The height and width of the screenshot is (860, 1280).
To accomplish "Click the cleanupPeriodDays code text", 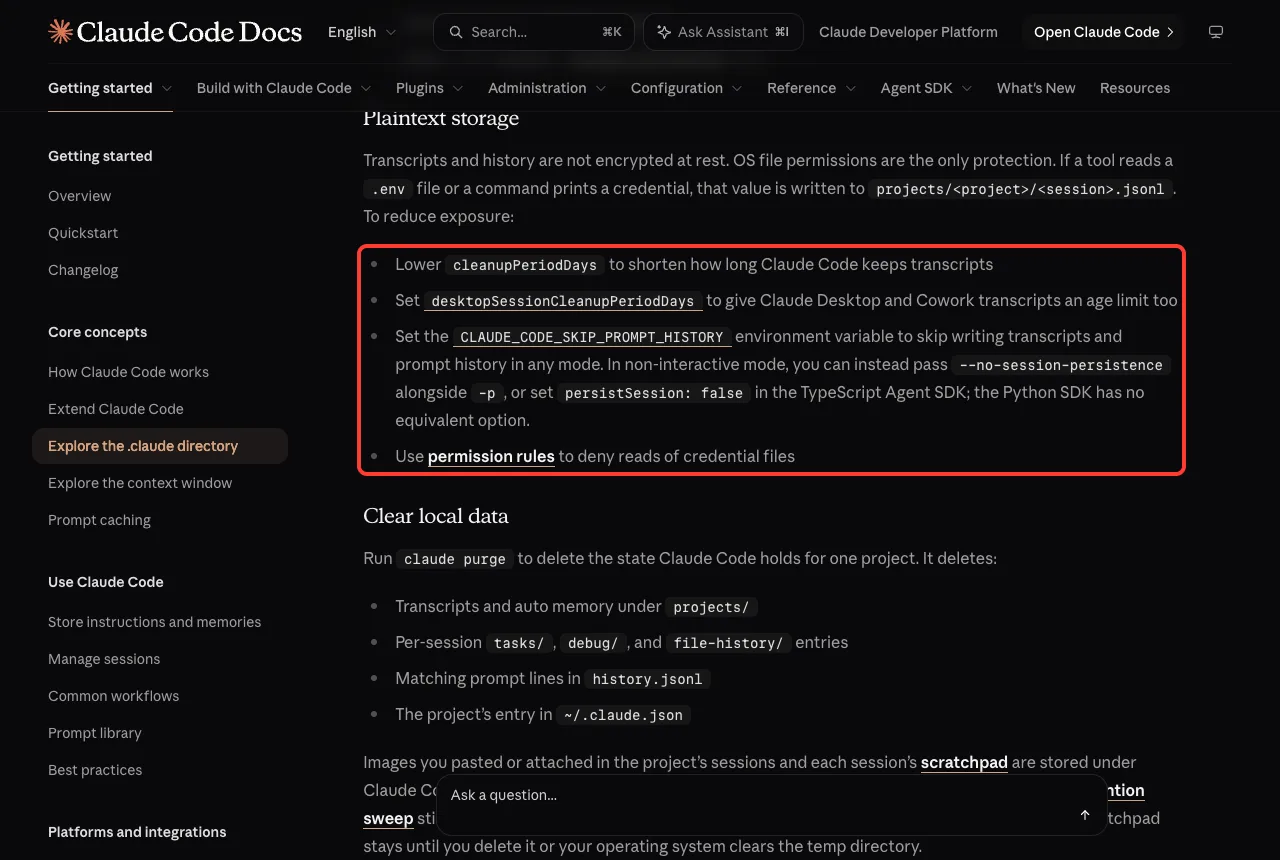I will pos(525,265).
